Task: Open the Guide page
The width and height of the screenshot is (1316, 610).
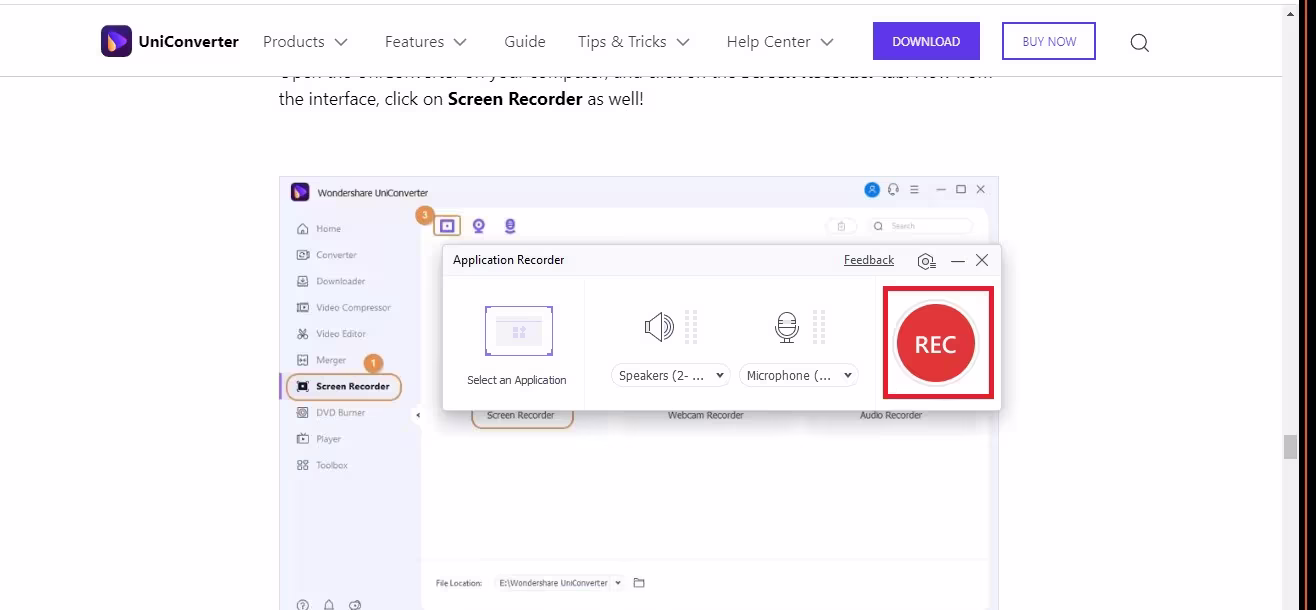Action: point(525,42)
